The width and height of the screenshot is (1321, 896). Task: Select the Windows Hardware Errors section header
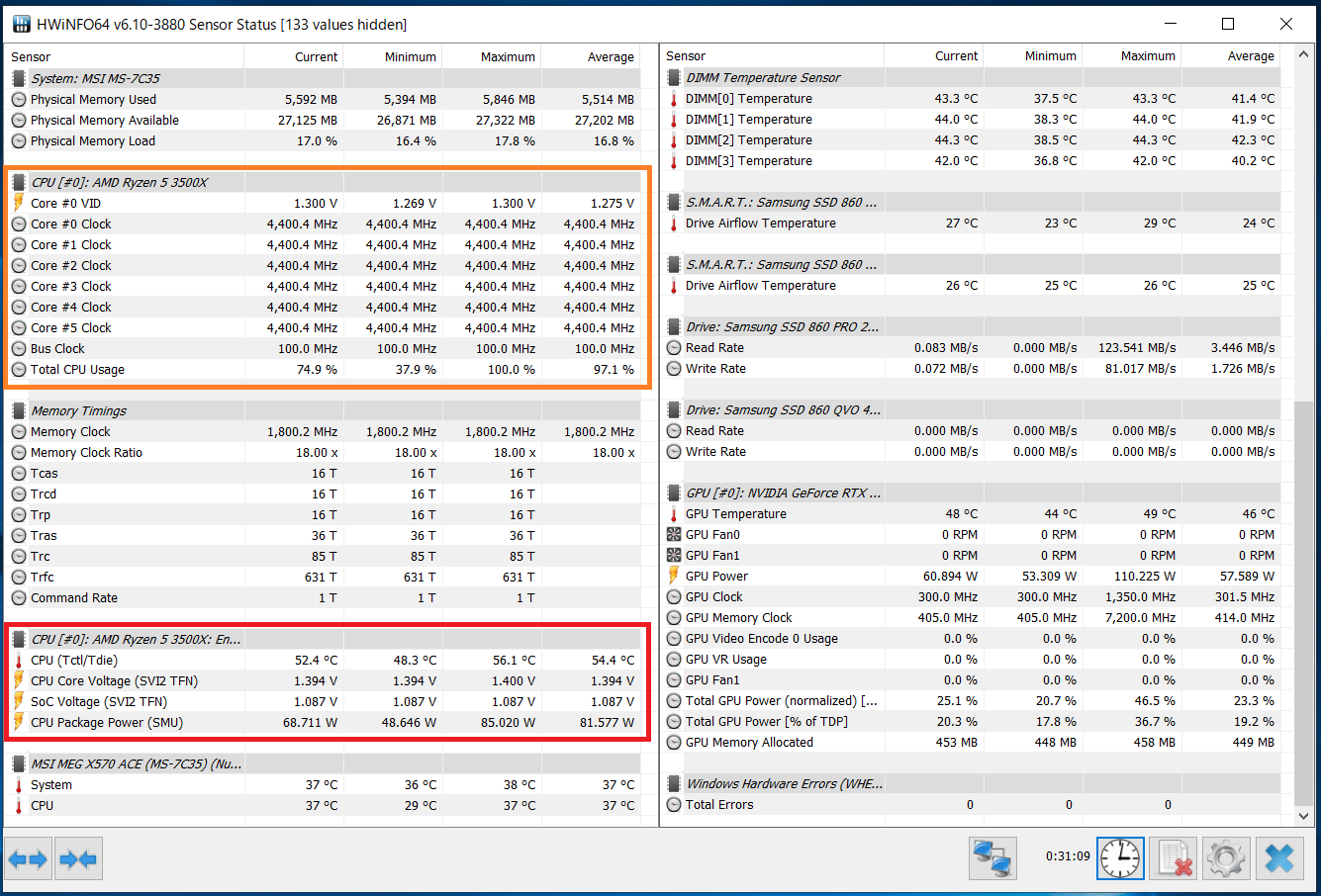click(972, 783)
